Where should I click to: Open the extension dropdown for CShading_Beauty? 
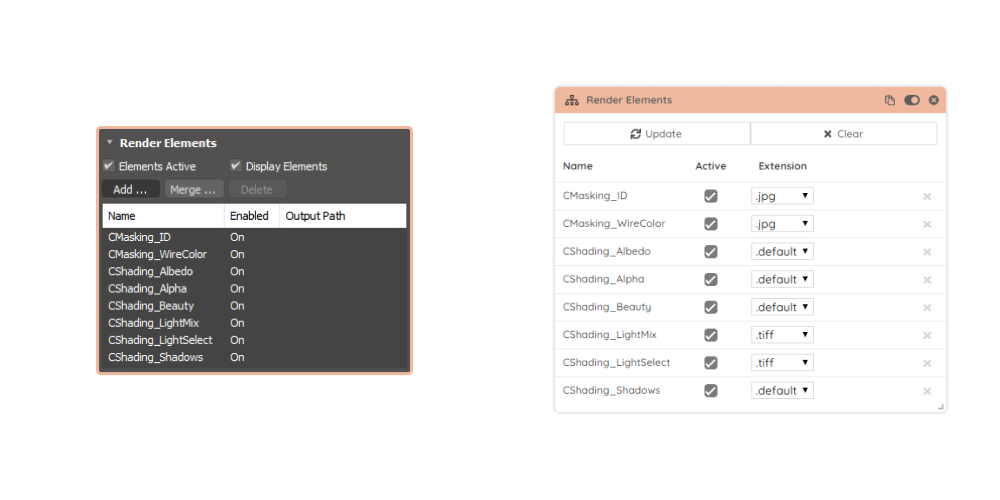783,307
